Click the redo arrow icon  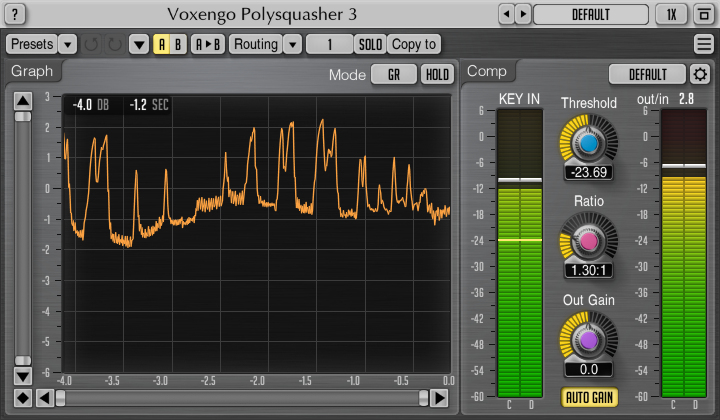[x=114, y=45]
